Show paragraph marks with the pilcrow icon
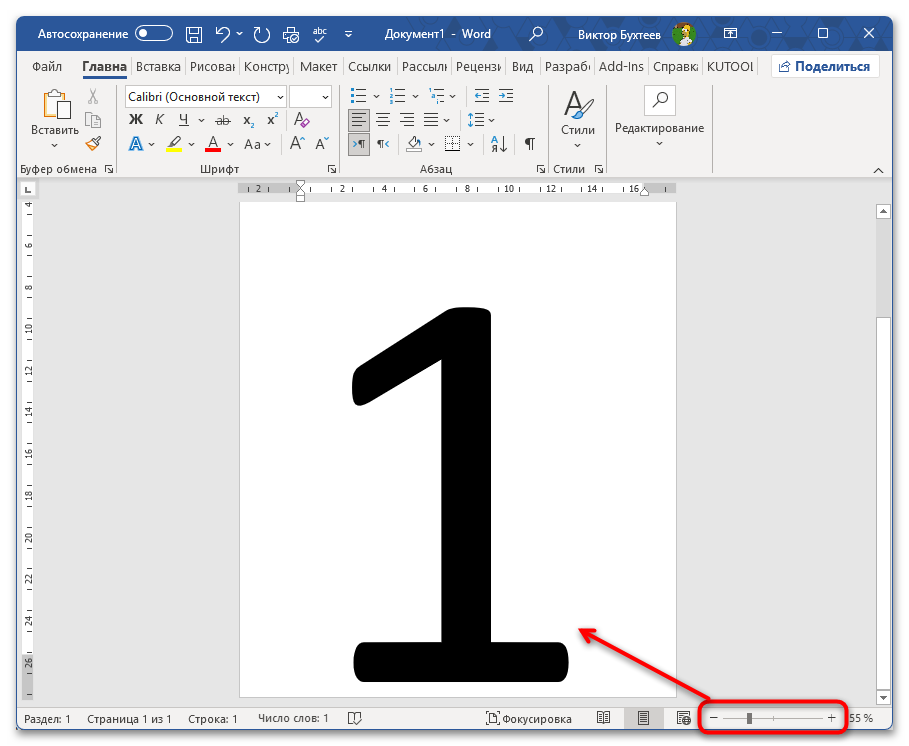This screenshot has height=746, width=909. (x=529, y=144)
